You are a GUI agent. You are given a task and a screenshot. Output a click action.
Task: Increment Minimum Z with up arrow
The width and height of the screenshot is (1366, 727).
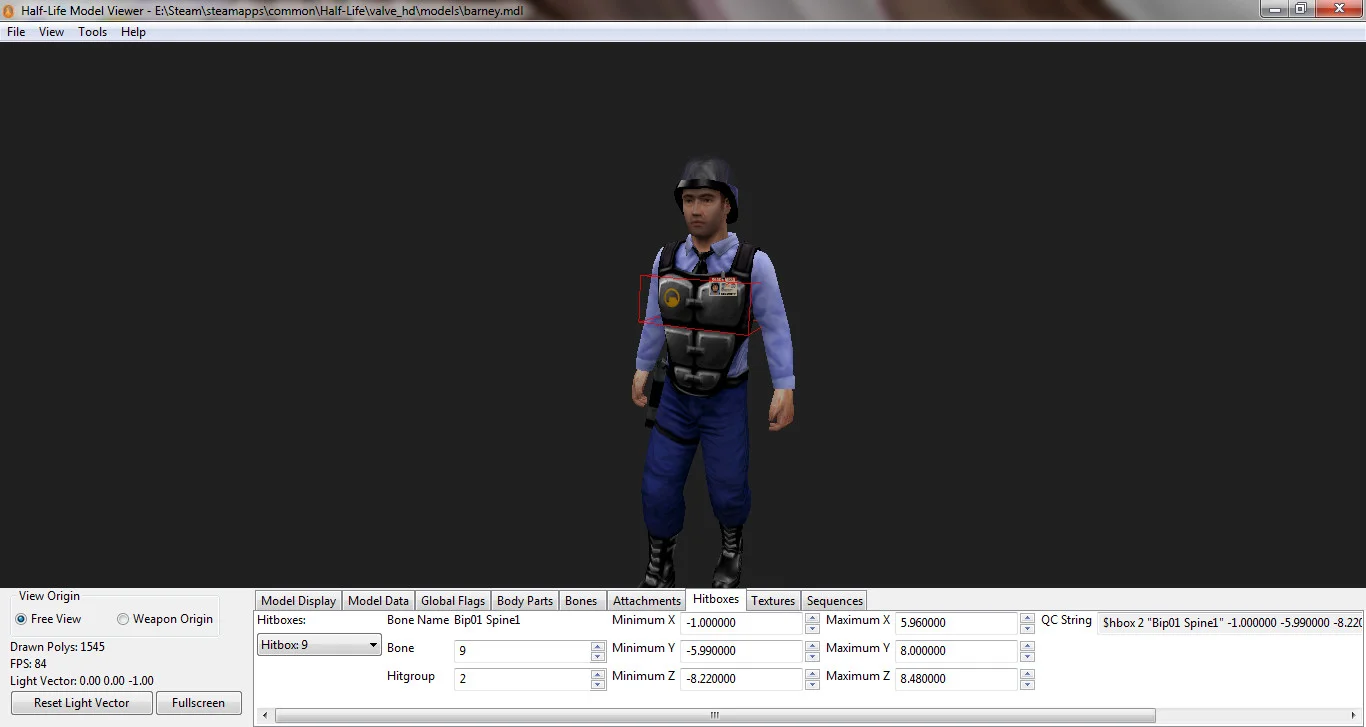coord(811,674)
